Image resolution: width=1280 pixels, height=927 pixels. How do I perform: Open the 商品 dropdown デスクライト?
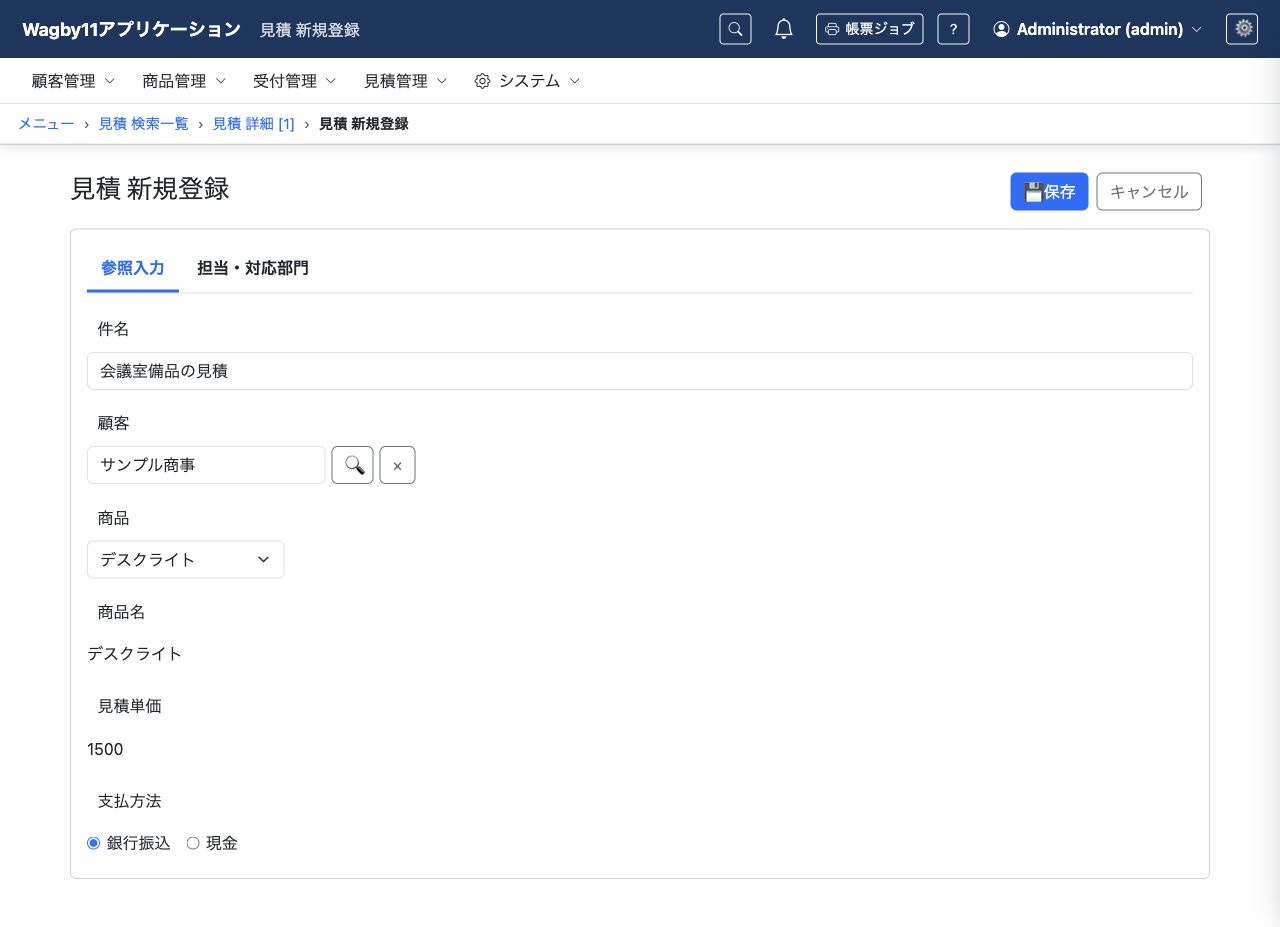point(186,560)
